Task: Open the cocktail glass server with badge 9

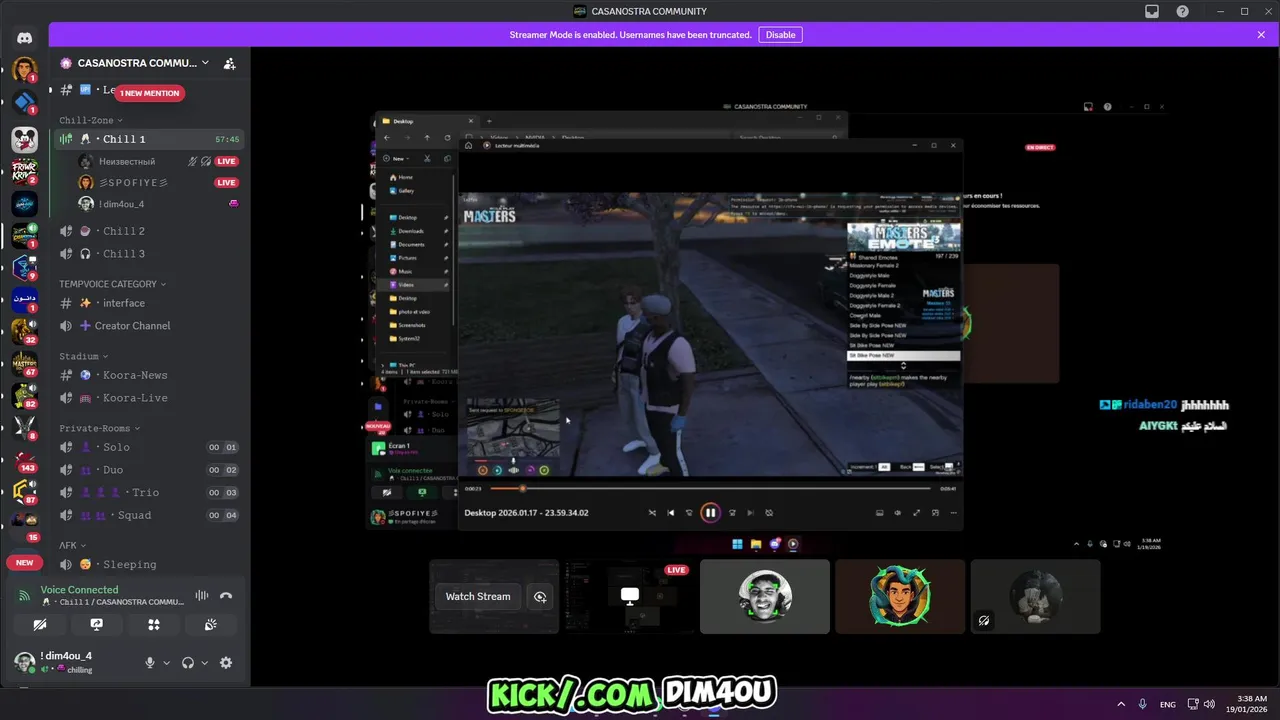Action: pyautogui.click(x=24, y=267)
